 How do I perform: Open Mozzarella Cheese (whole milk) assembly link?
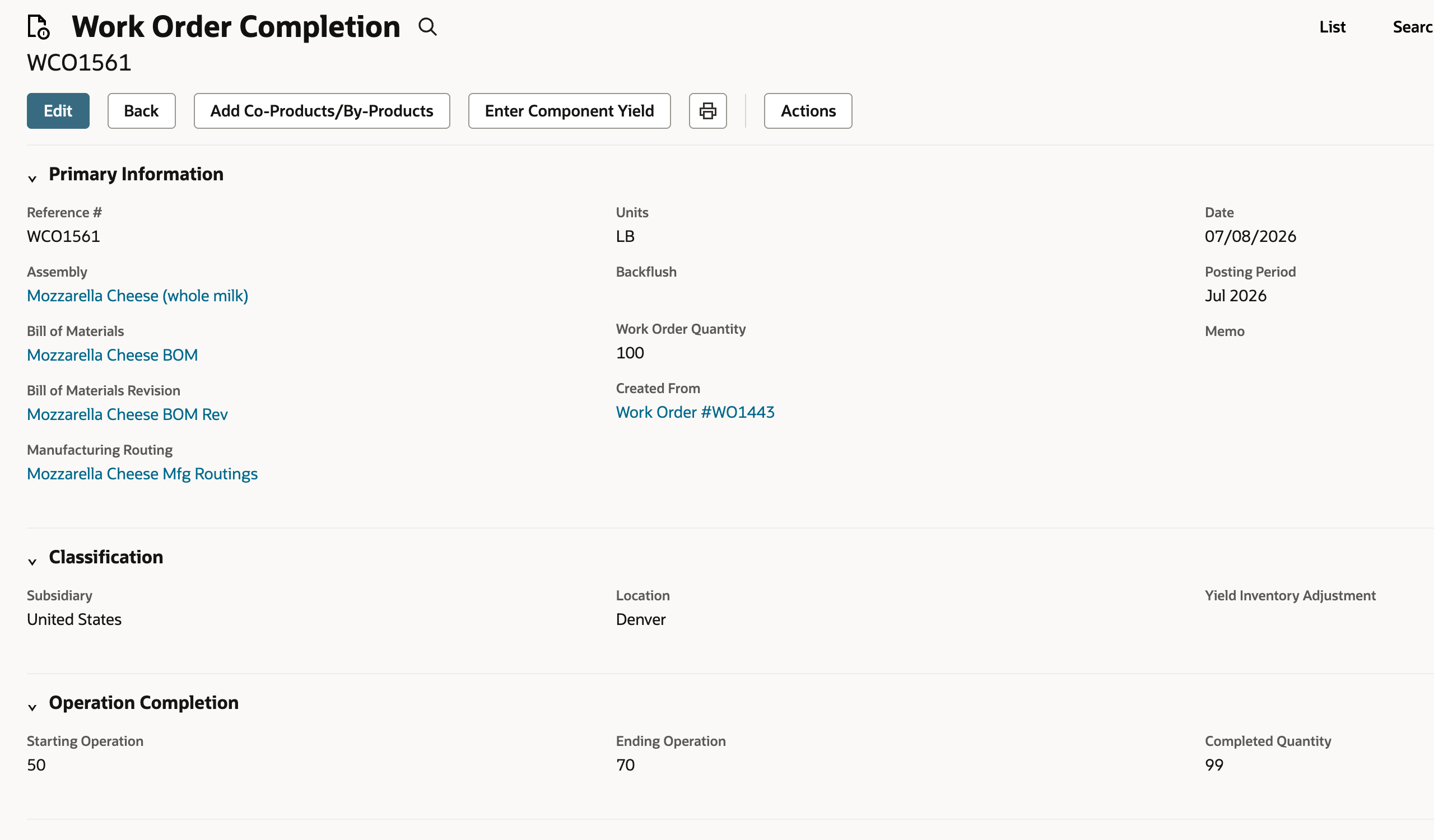pos(138,296)
